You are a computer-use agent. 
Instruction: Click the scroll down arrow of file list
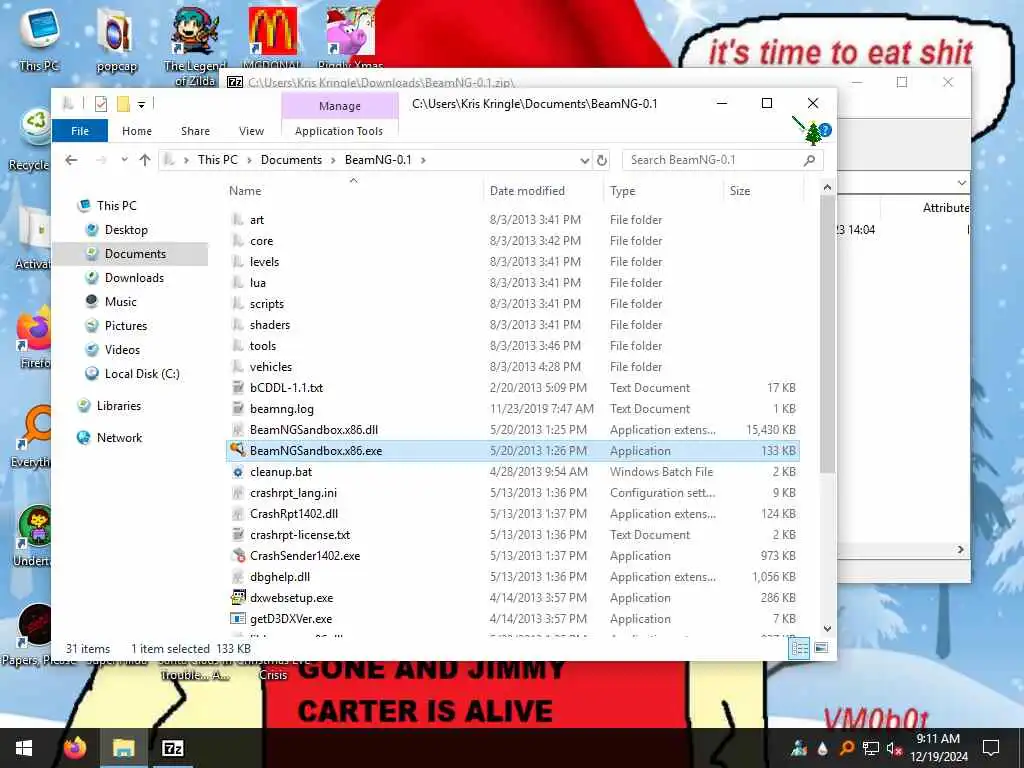tap(827, 628)
